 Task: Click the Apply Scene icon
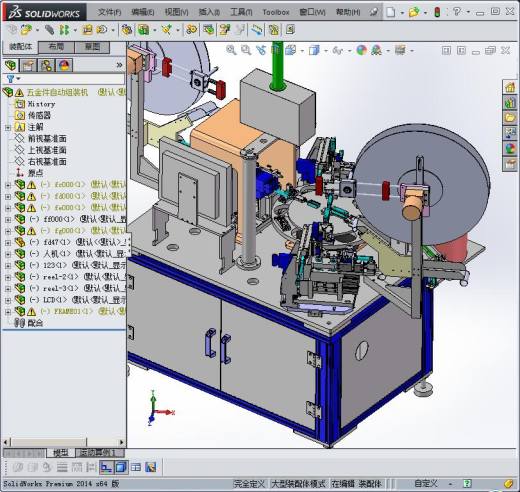pos(377,50)
